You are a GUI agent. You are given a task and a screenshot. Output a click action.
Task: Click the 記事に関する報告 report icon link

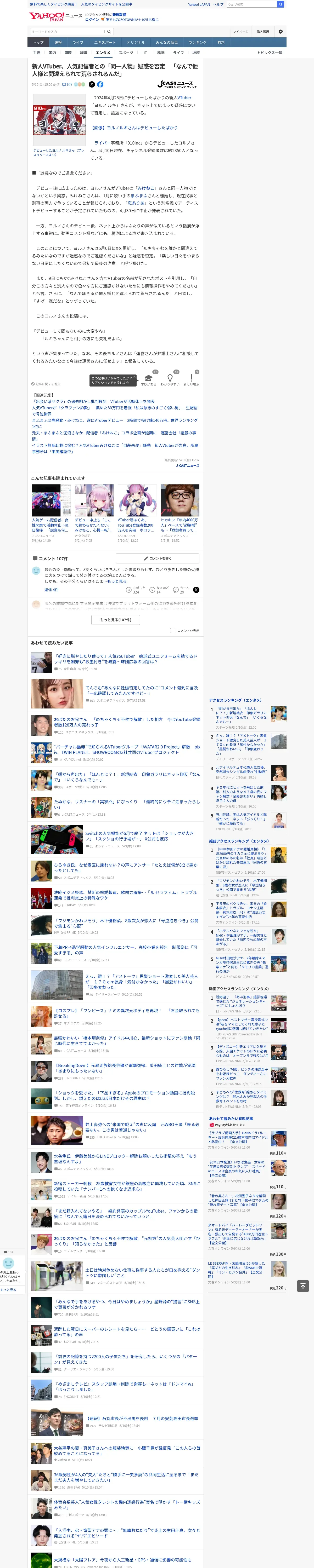coord(46,384)
